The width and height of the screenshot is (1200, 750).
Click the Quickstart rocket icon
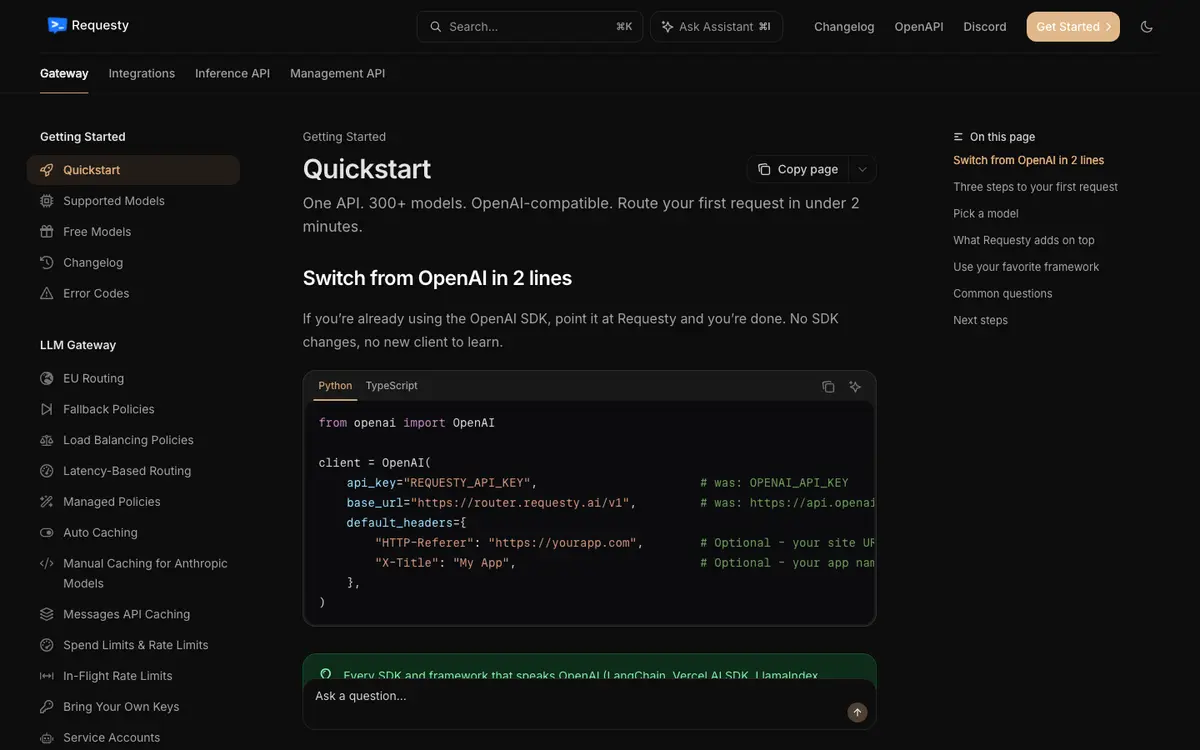pos(47,170)
